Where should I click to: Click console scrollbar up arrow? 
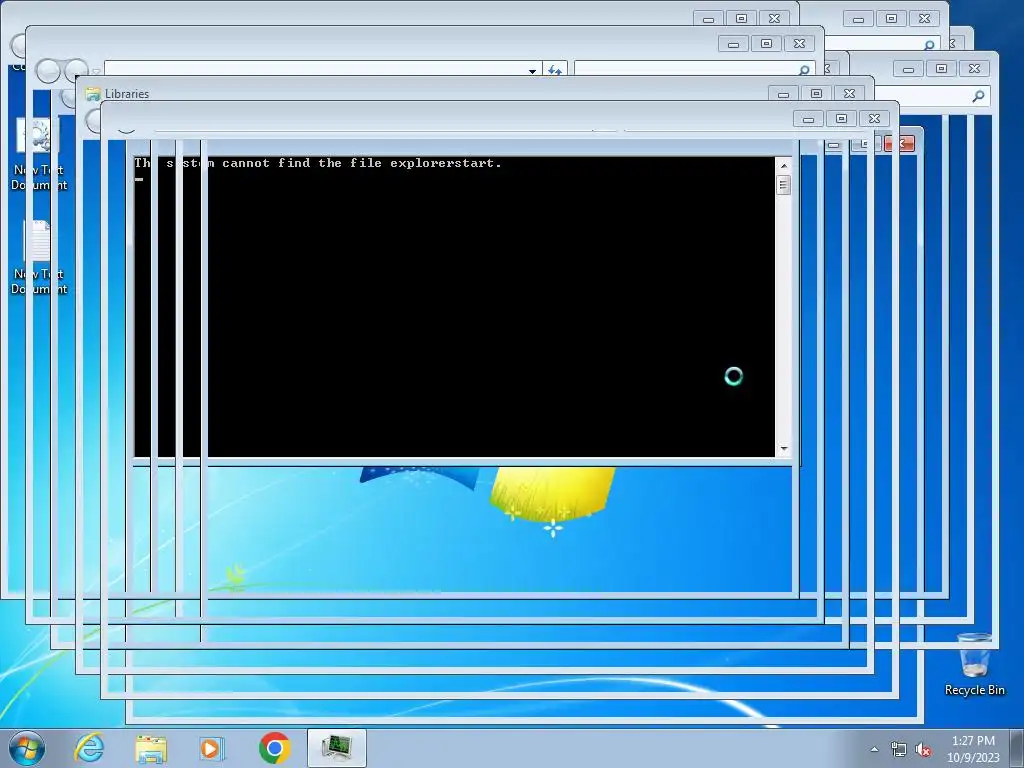[784, 166]
